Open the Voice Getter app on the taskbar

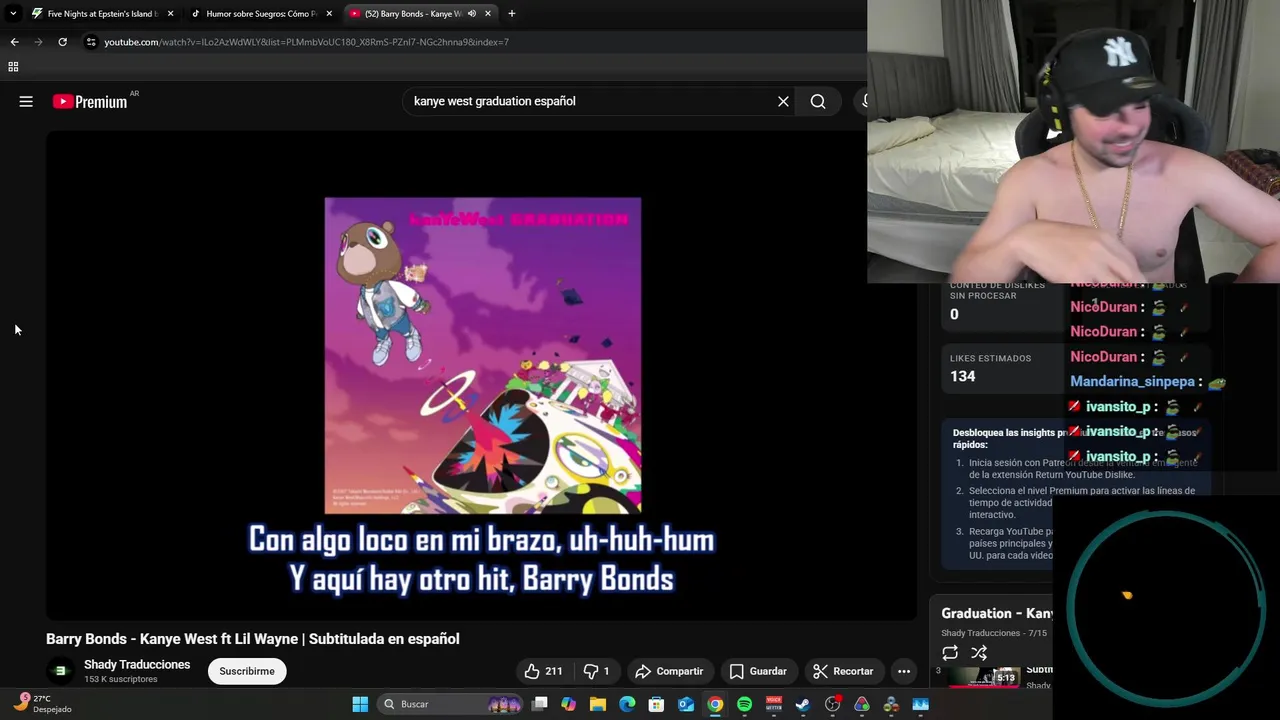pos(774,704)
